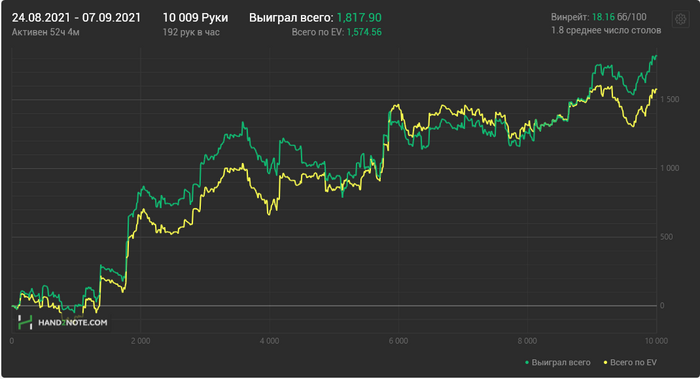The image size is (700, 379).
Task: Click the 'Выиграл всего:' header label
Action: (291, 18)
